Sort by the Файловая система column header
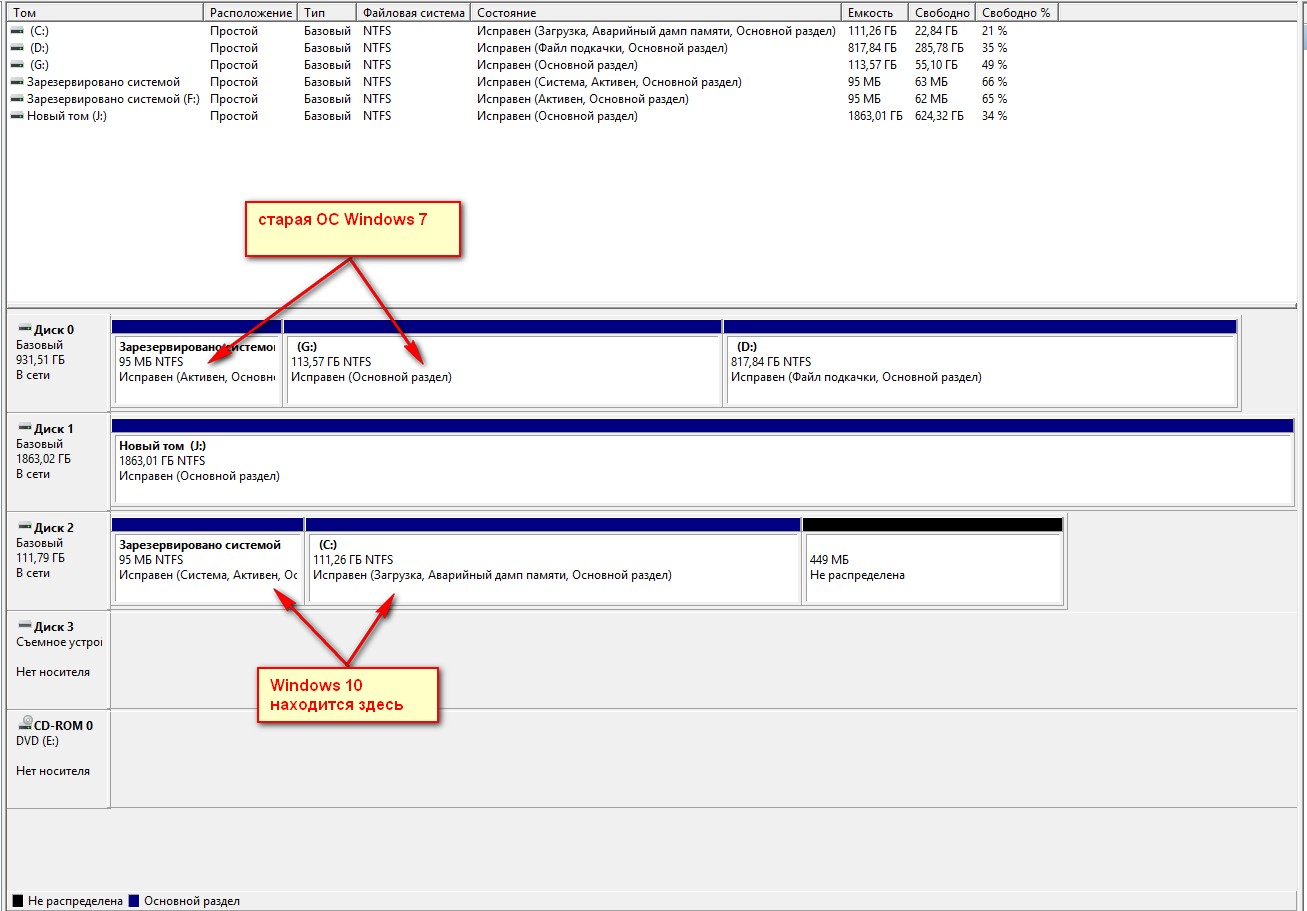The image size is (1307, 911). (414, 12)
